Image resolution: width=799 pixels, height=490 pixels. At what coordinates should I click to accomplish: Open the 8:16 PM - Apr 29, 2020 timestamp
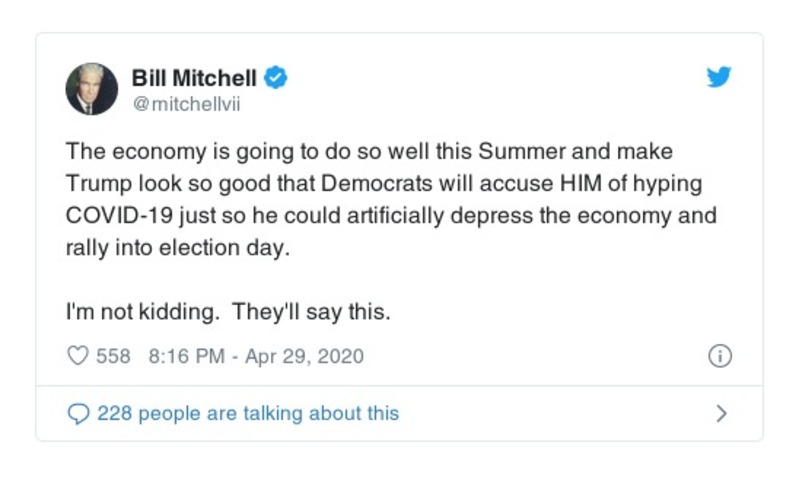[x=255, y=356]
